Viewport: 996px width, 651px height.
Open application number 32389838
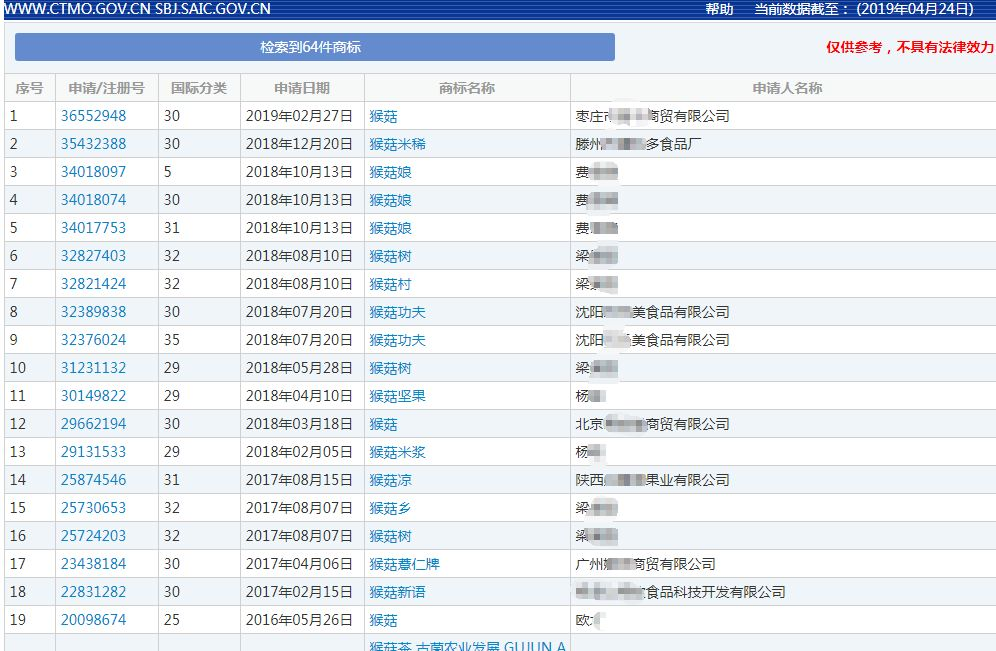[x=93, y=312]
